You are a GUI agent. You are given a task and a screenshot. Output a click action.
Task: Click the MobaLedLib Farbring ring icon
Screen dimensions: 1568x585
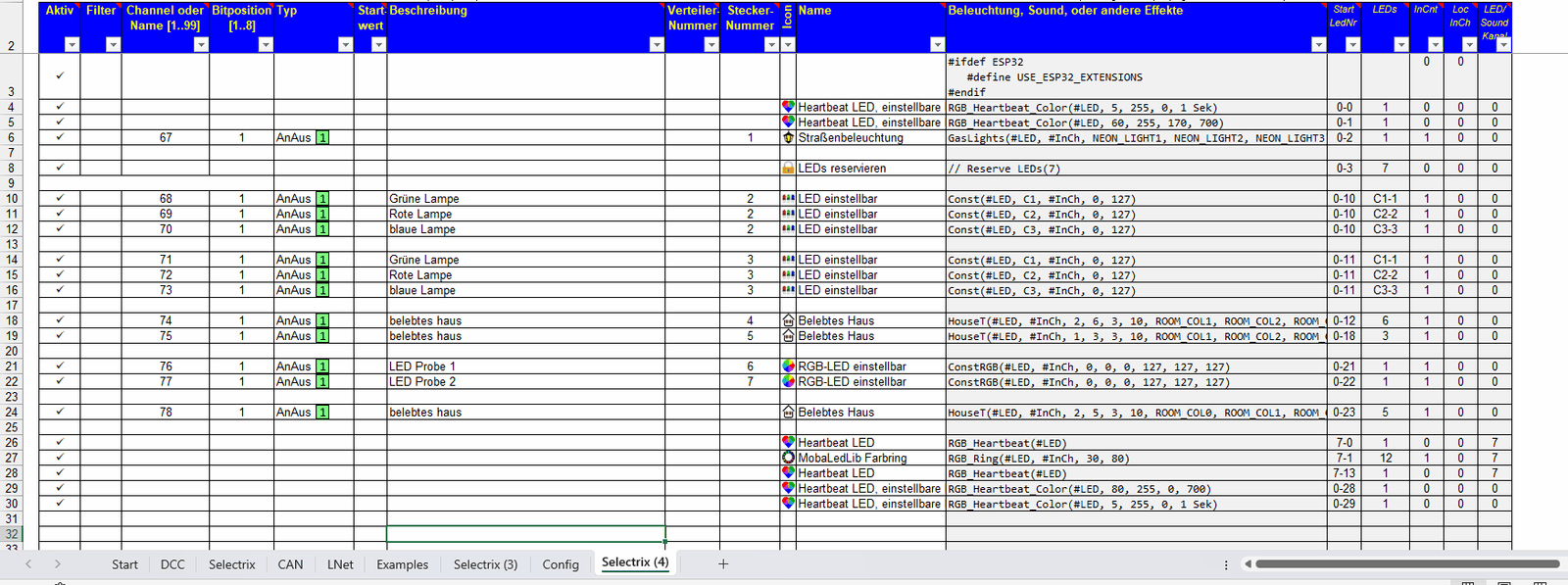coord(788,458)
